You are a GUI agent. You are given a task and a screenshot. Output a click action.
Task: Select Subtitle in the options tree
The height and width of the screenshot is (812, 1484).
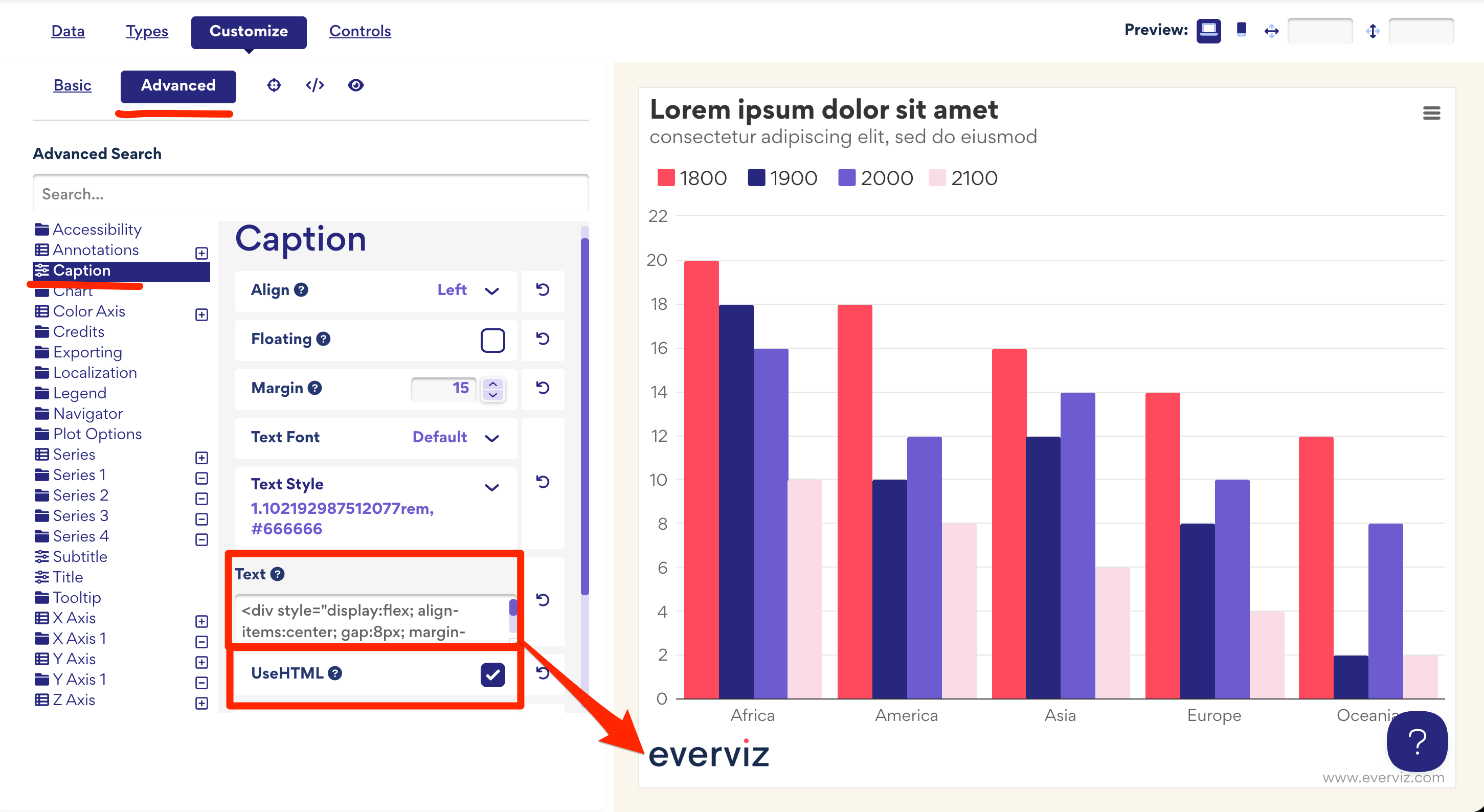point(79,556)
